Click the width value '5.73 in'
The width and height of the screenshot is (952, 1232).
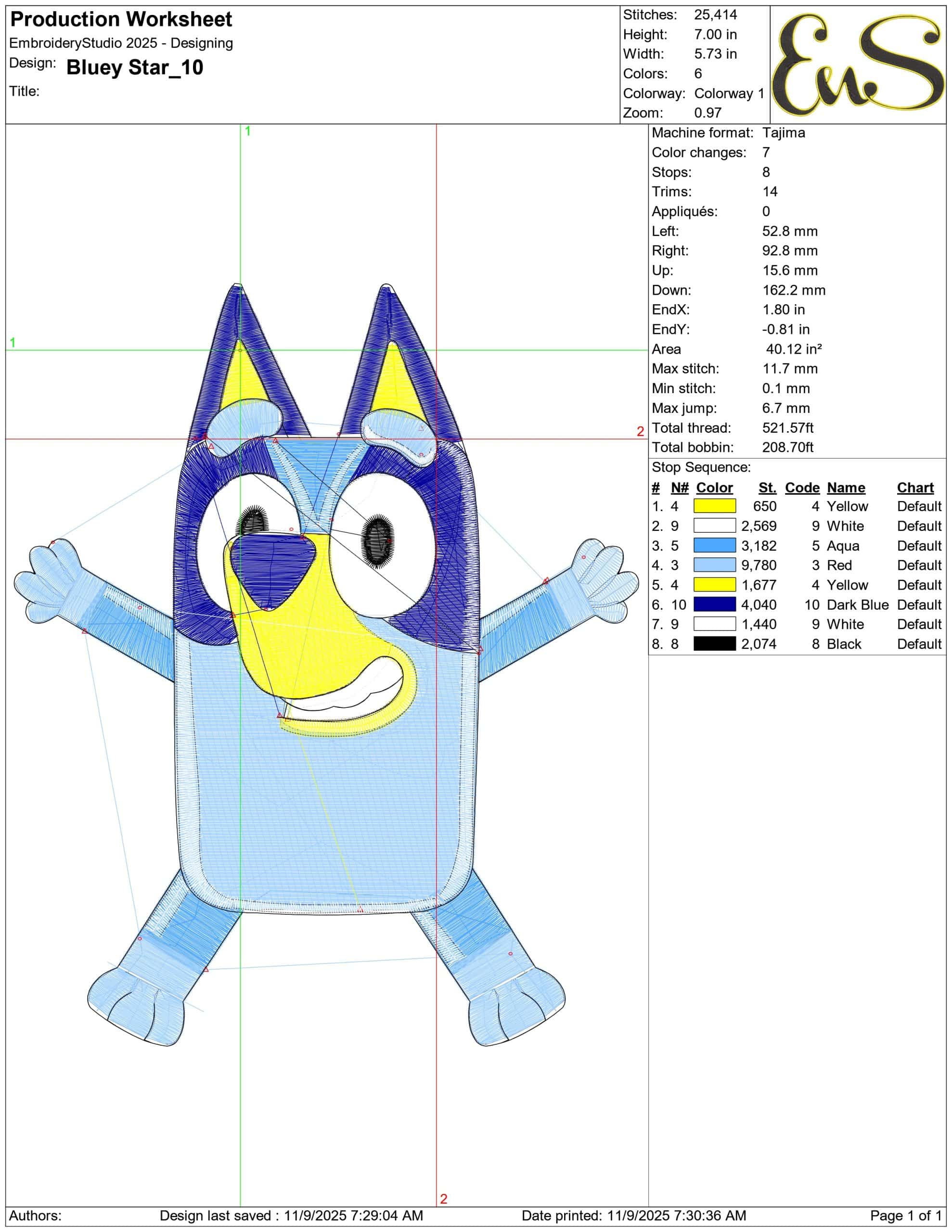coord(716,54)
